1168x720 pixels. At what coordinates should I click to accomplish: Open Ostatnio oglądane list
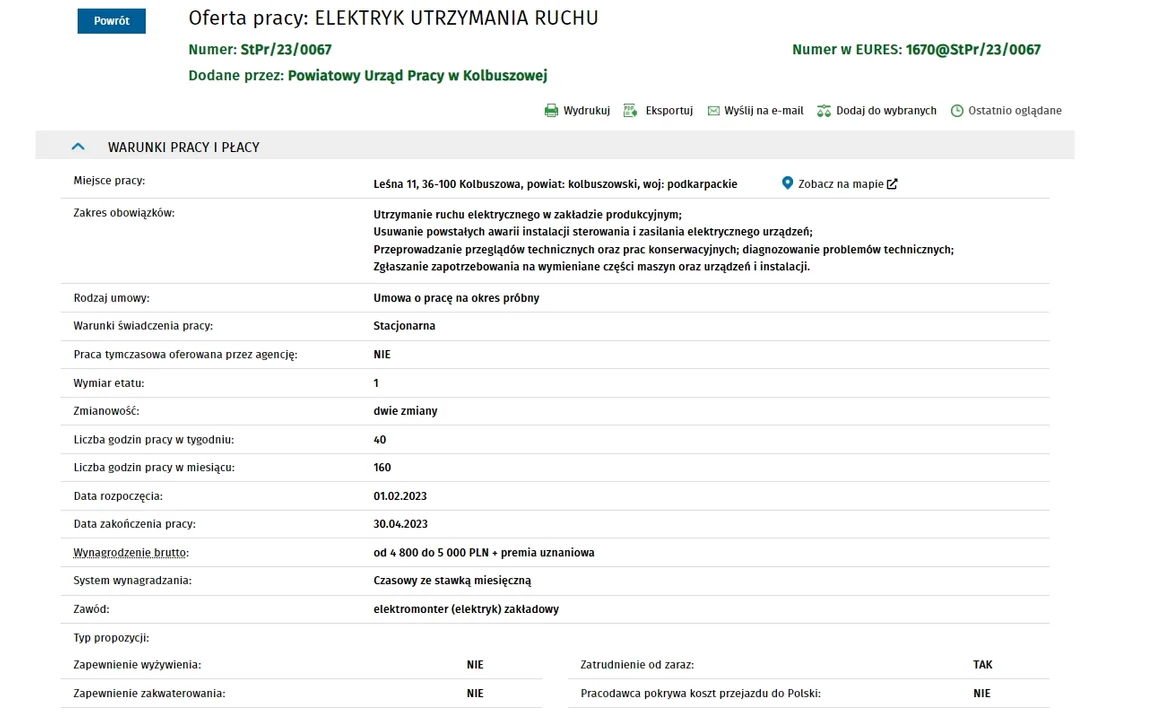coord(1015,111)
